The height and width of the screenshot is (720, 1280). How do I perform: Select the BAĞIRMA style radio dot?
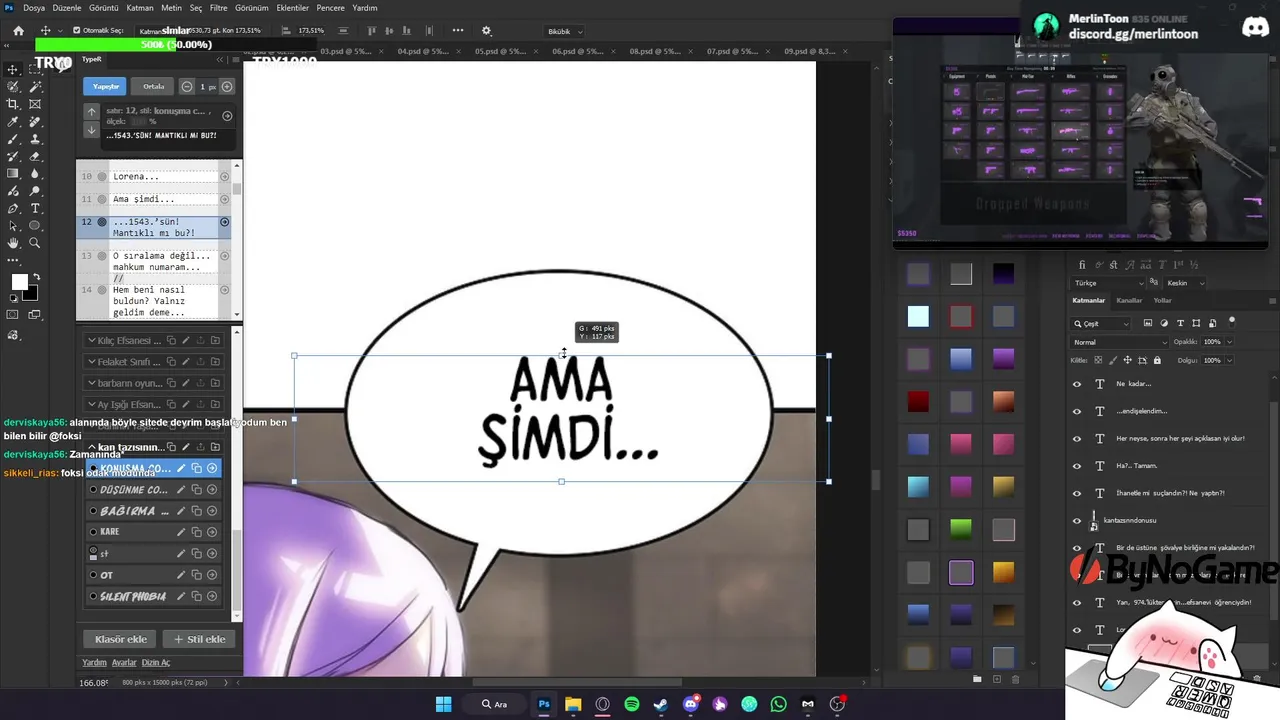(x=93, y=511)
